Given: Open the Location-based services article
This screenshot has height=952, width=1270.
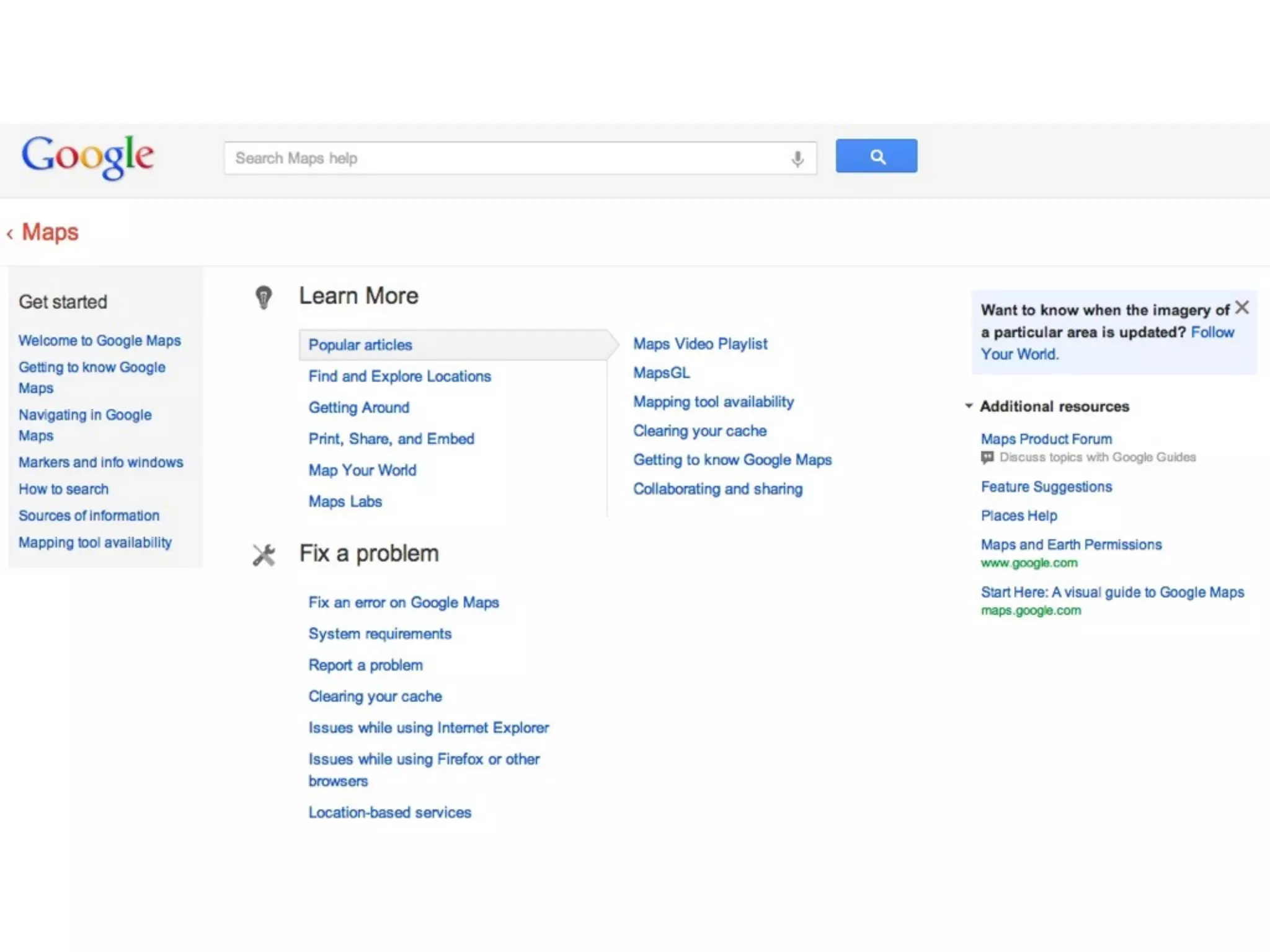Looking at the screenshot, I should (x=390, y=812).
